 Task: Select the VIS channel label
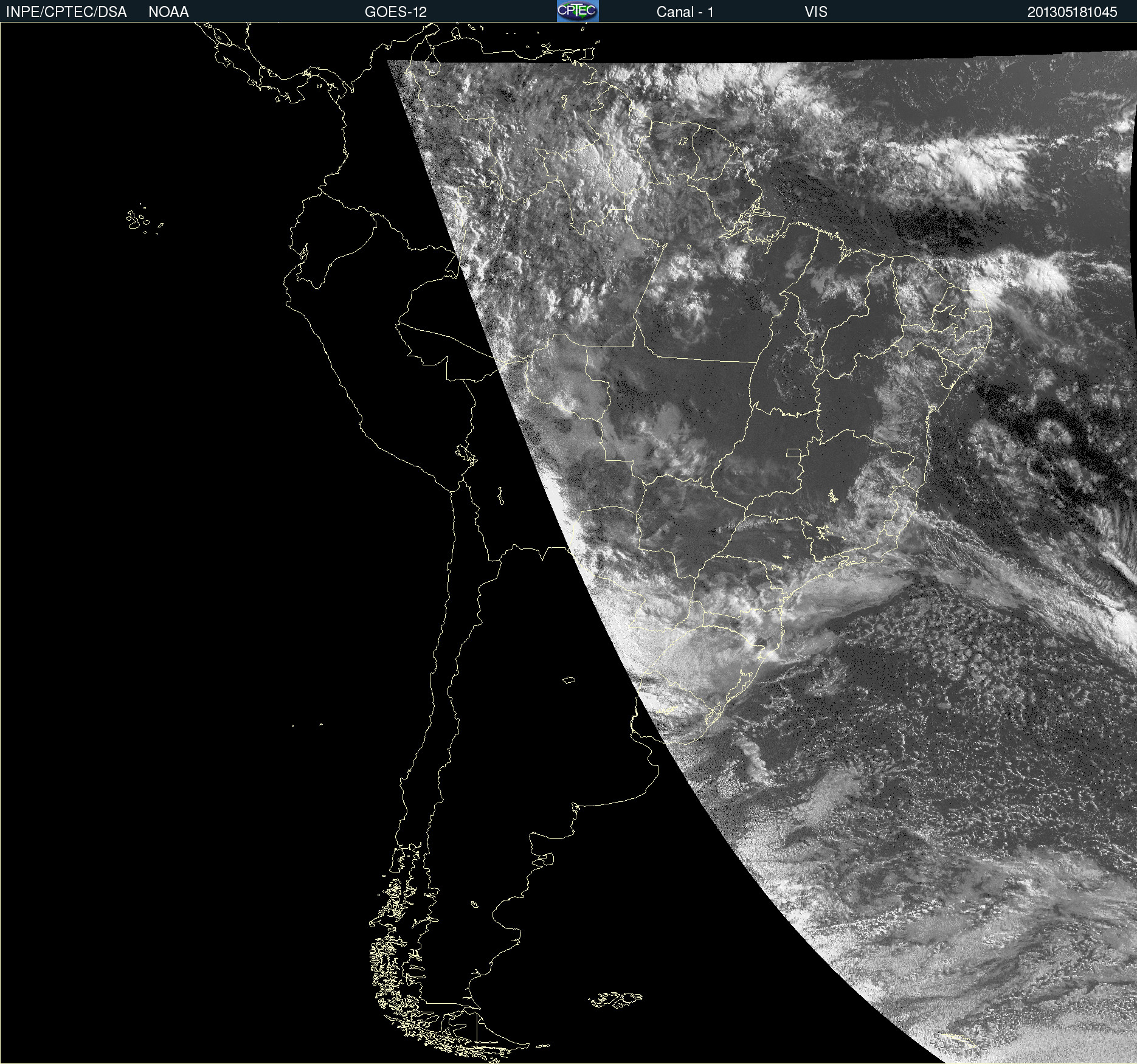pos(815,12)
